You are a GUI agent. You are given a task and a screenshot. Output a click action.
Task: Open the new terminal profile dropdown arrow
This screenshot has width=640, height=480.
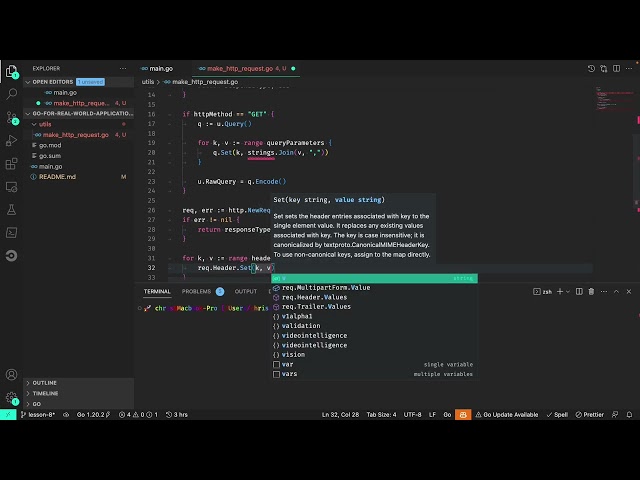(x=568, y=291)
